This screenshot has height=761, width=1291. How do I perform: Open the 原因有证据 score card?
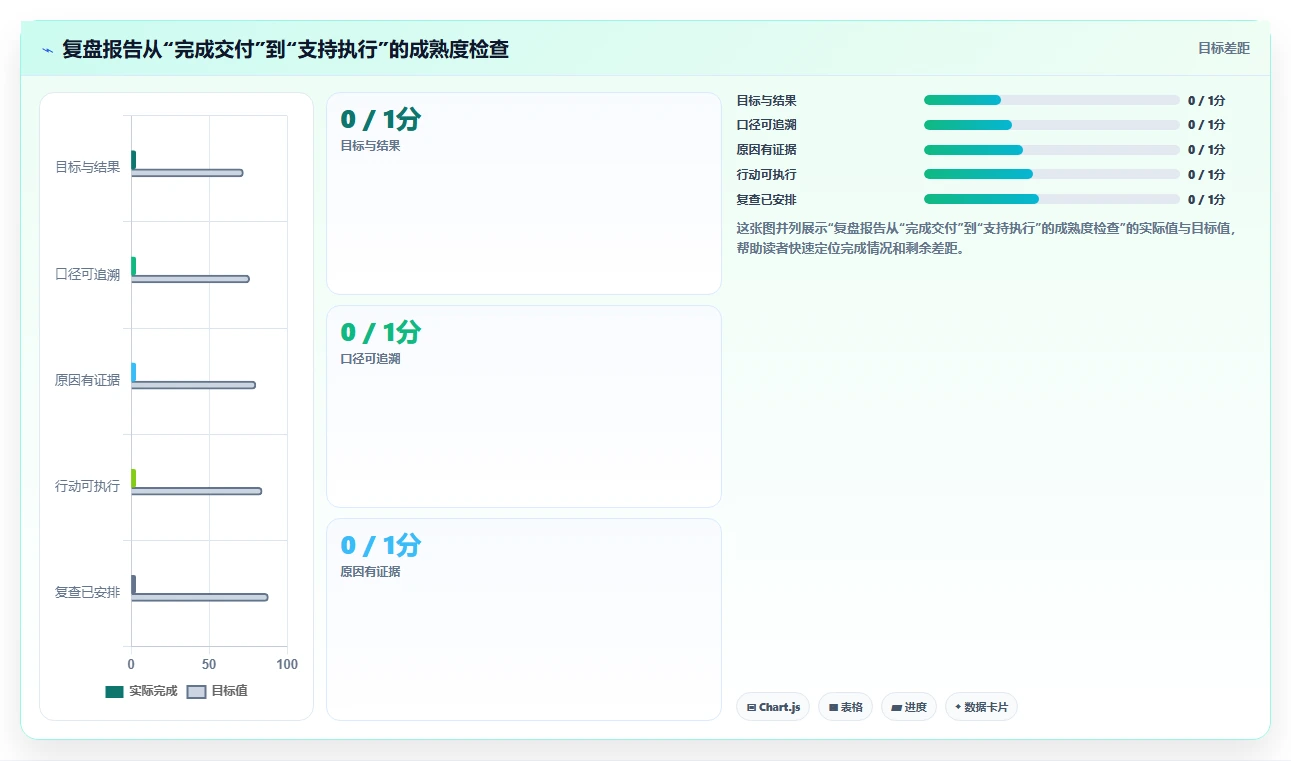click(x=523, y=619)
